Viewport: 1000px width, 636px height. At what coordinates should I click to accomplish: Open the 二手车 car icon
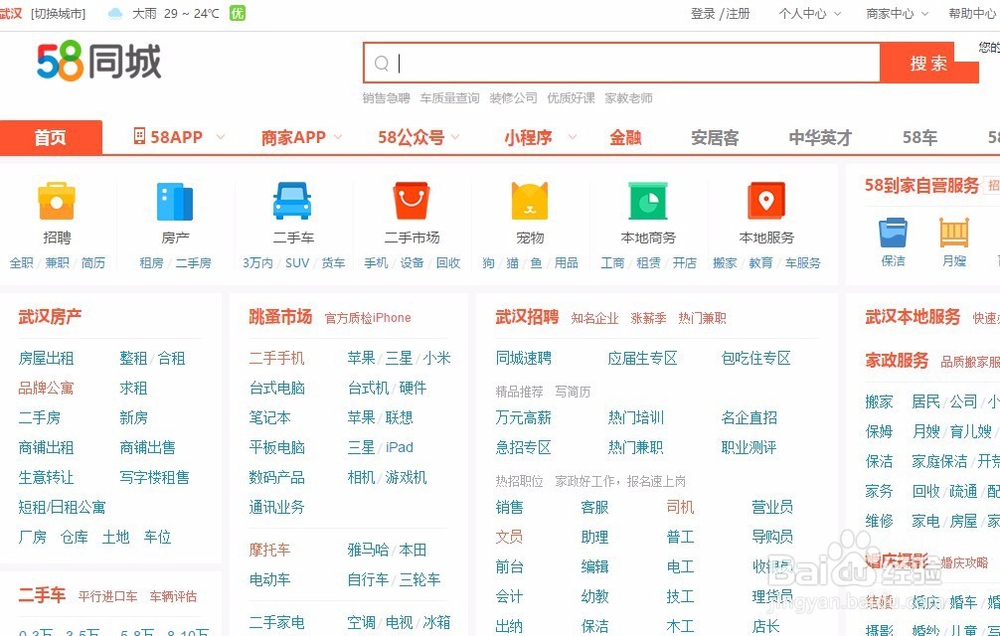pyautogui.click(x=293, y=201)
